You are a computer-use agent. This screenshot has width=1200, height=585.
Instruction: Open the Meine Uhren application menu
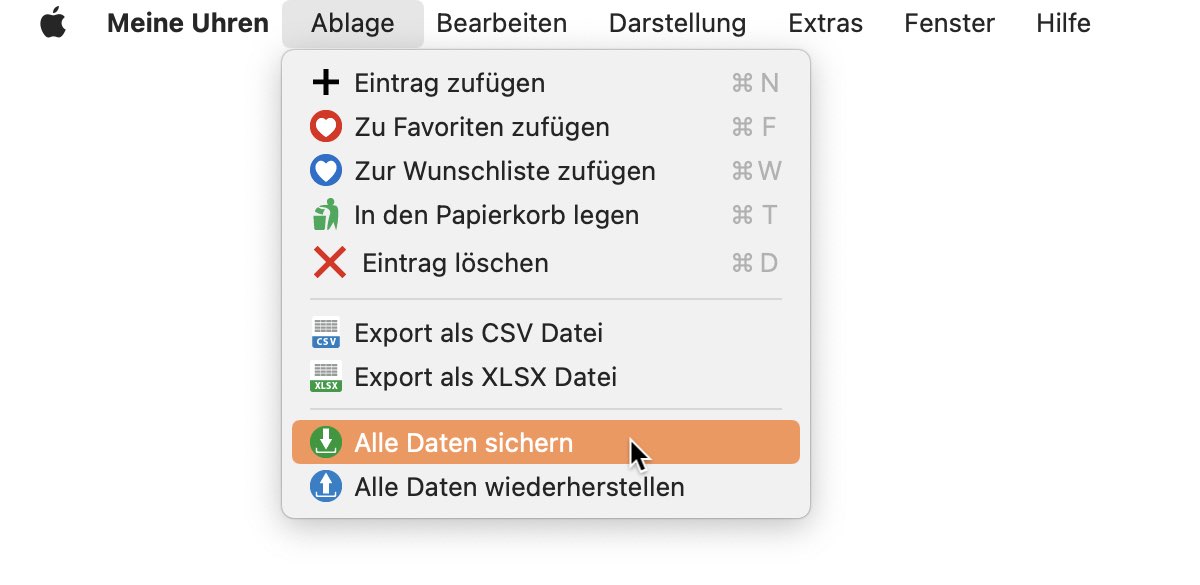188,23
